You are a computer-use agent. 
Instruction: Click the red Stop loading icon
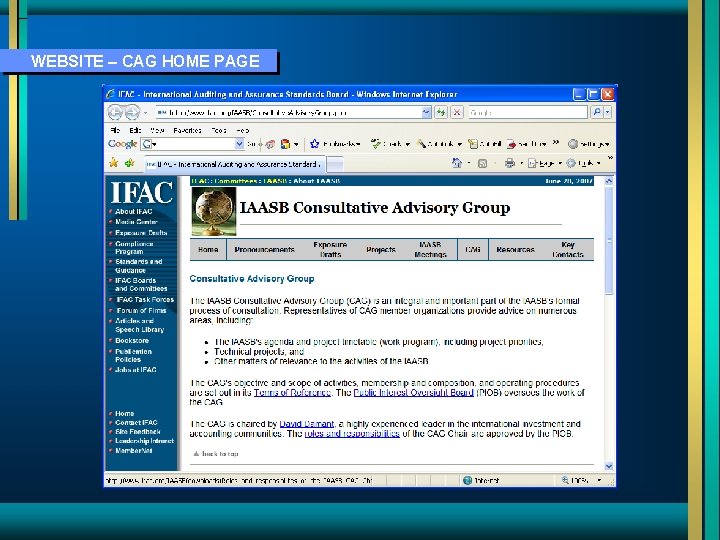(457, 112)
